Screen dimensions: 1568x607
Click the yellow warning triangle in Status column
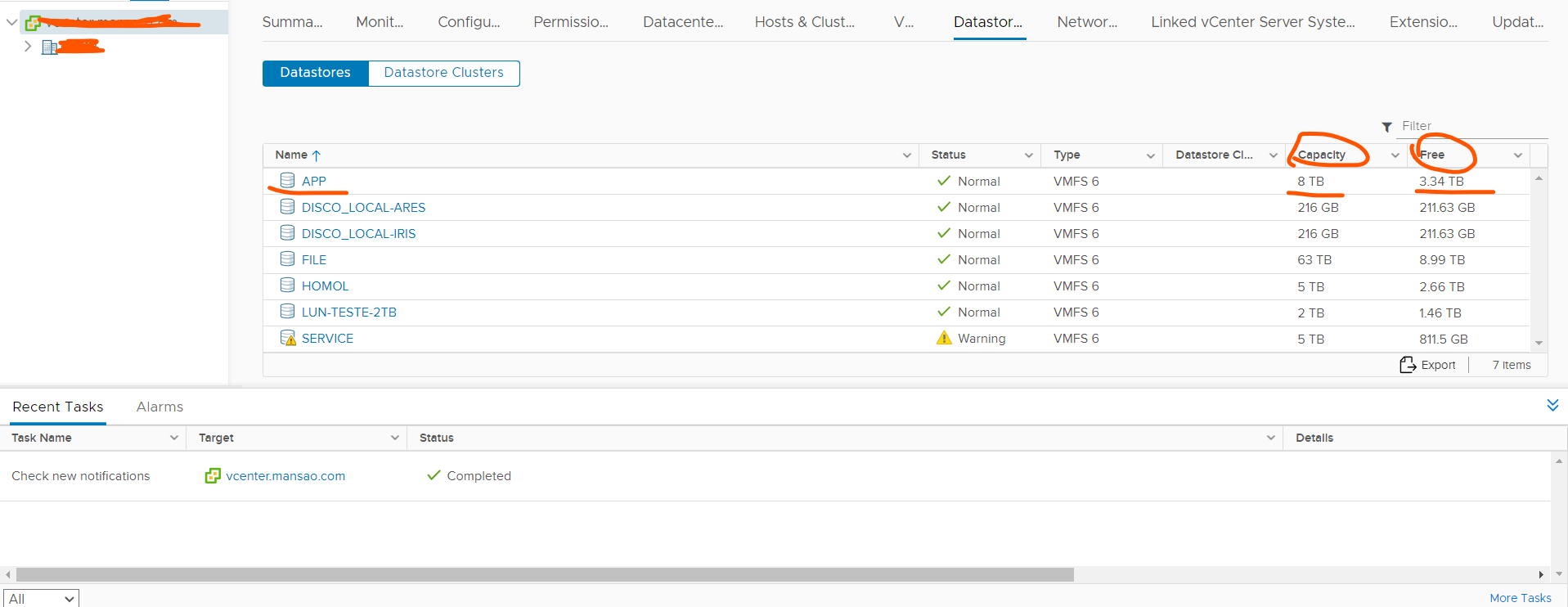pyautogui.click(x=944, y=338)
